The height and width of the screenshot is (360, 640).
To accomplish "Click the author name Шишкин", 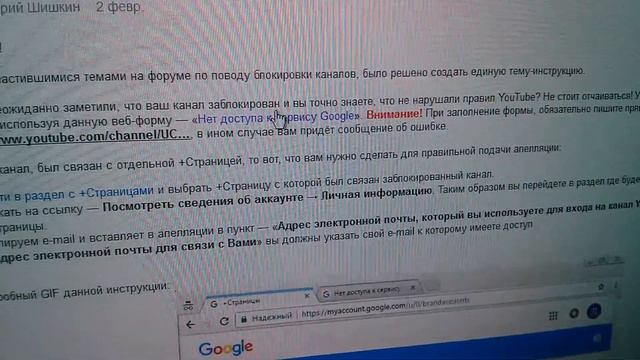I will click(x=52, y=7).
